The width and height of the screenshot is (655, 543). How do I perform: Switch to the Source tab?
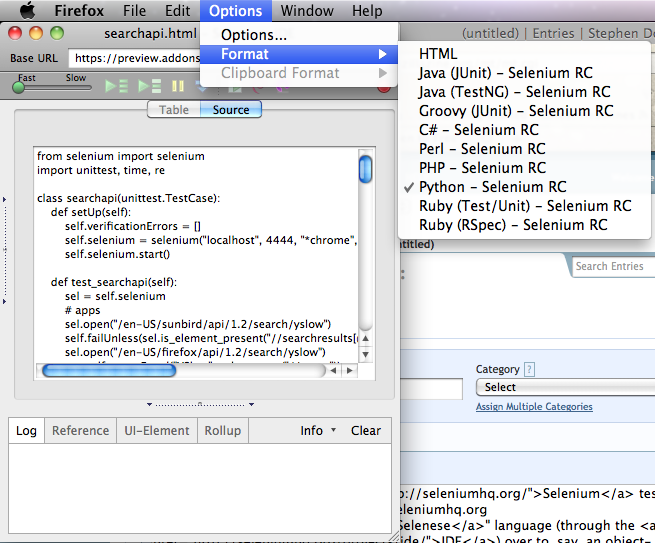(231, 109)
